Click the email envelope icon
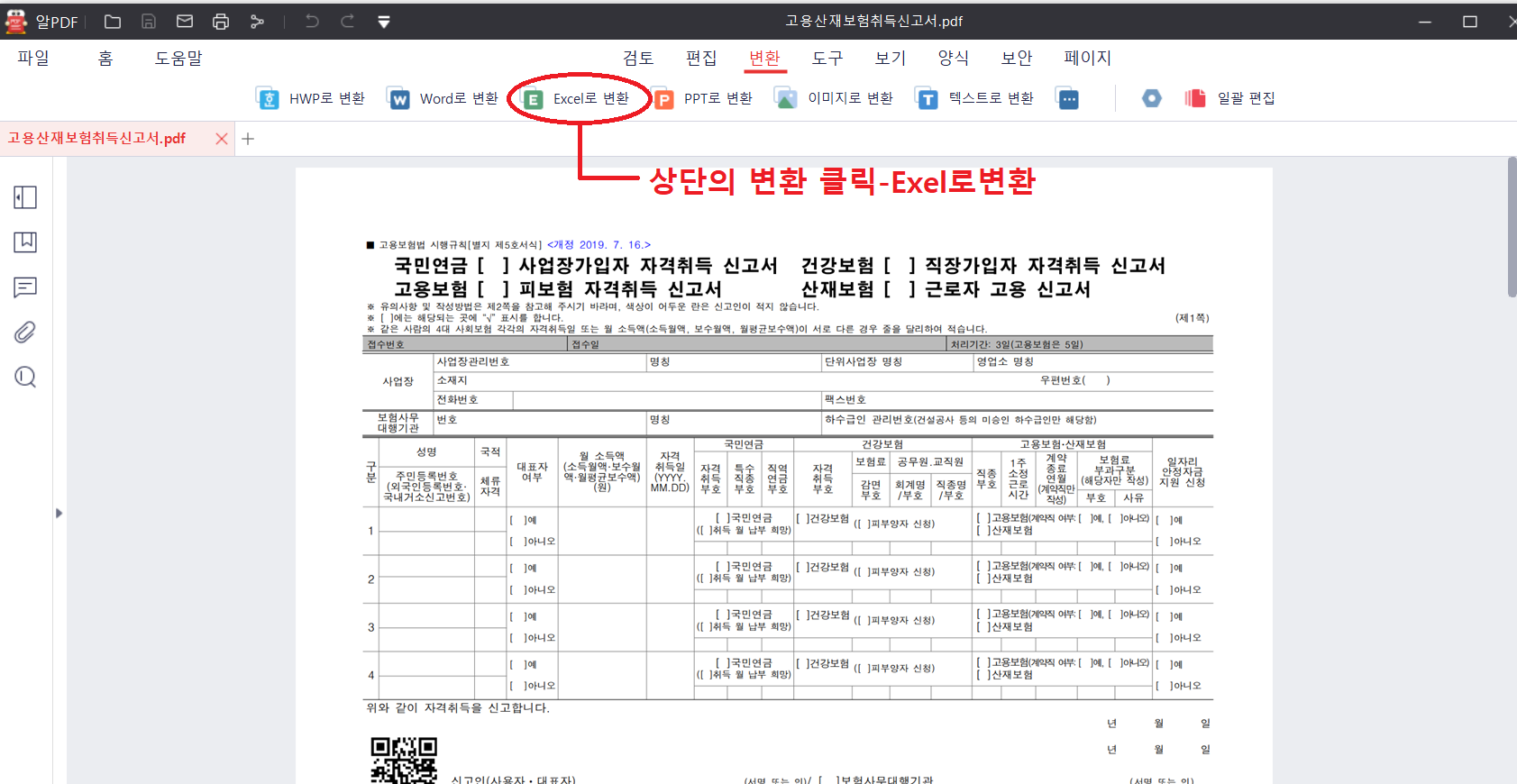 click(185, 21)
